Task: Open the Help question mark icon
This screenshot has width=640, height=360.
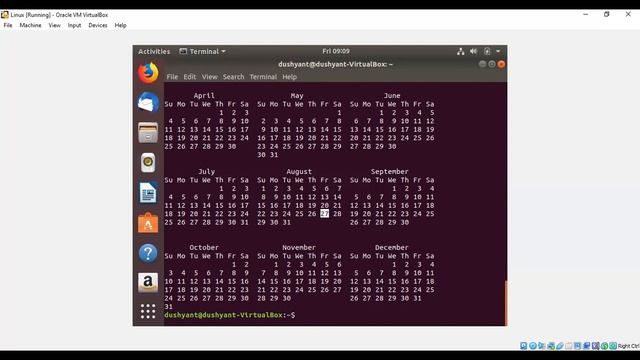Action: click(148, 253)
